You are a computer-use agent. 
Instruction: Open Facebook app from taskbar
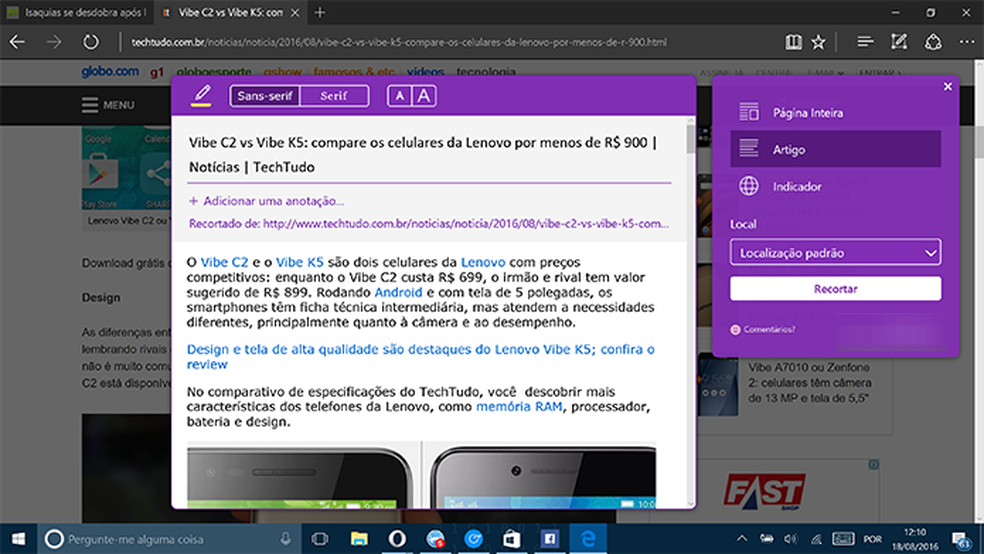point(550,539)
